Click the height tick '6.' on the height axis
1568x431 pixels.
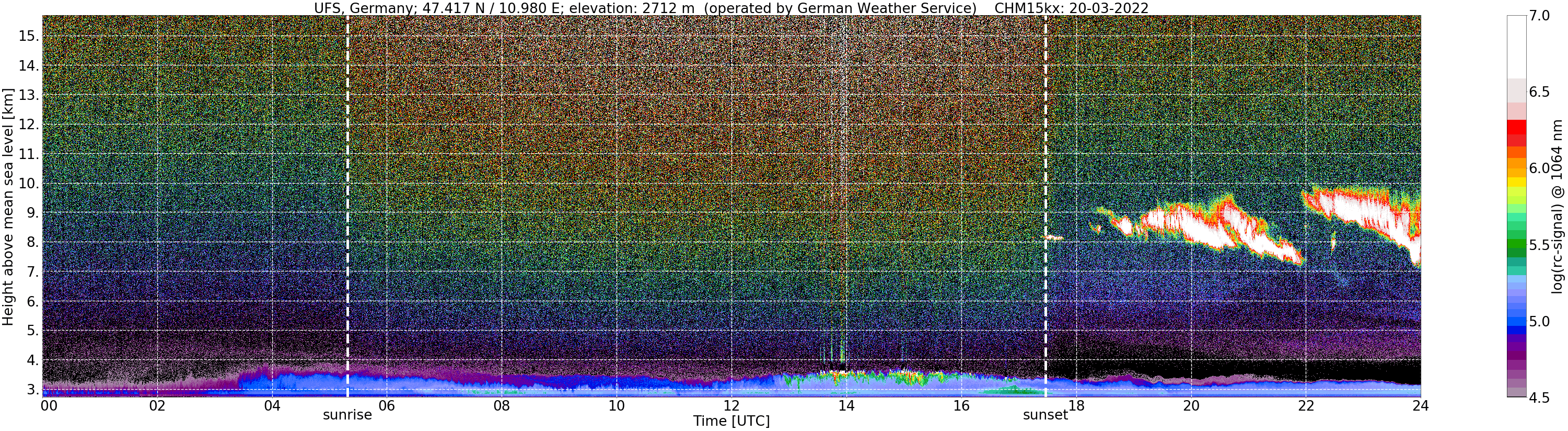point(32,302)
